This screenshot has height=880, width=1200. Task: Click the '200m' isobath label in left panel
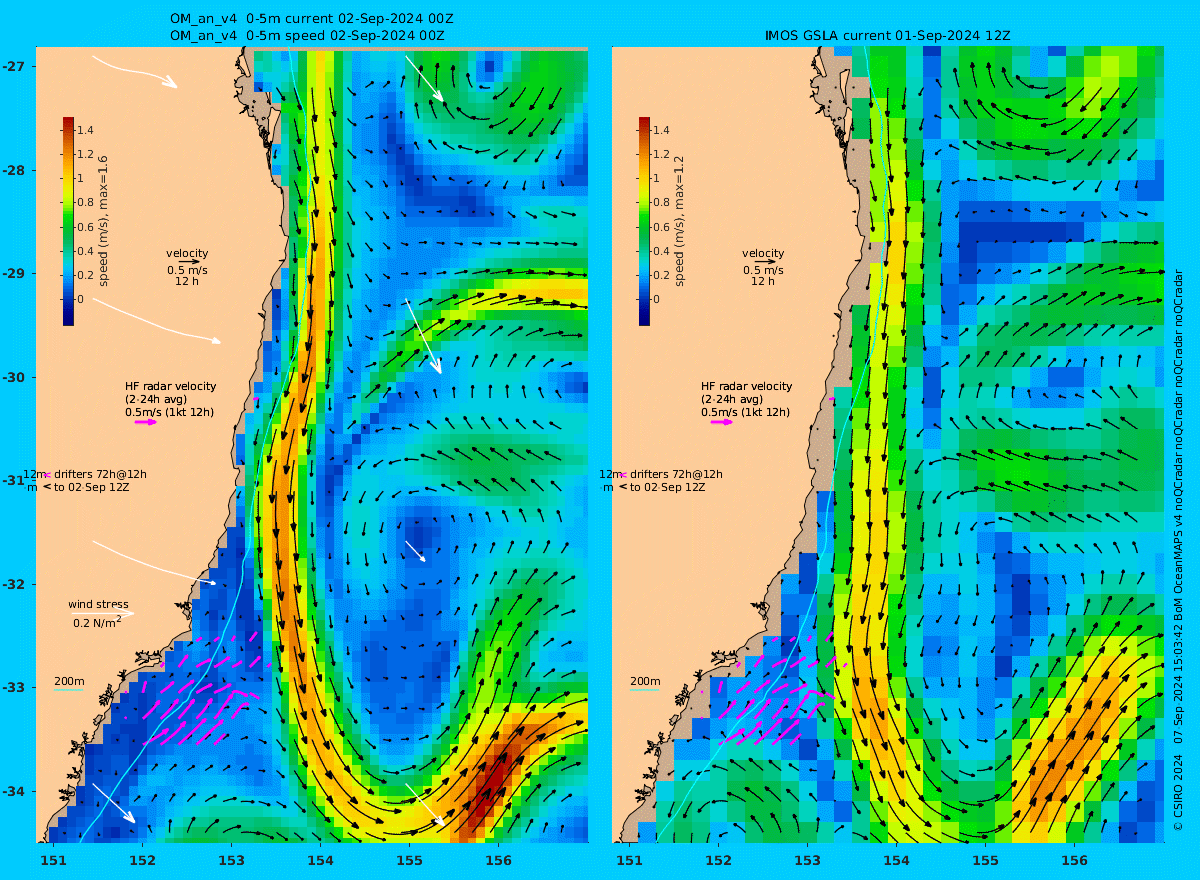68,681
